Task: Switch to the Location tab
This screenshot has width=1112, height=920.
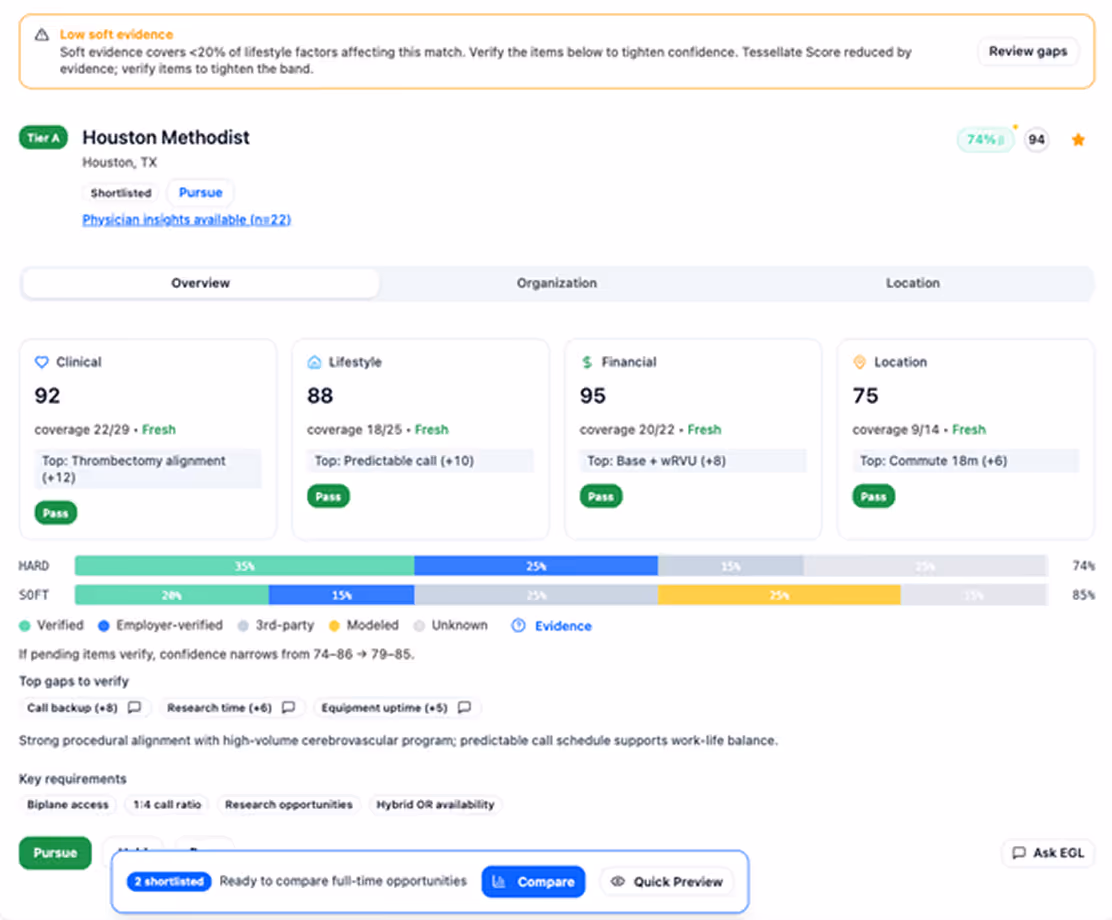Action: tap(913, 283)
